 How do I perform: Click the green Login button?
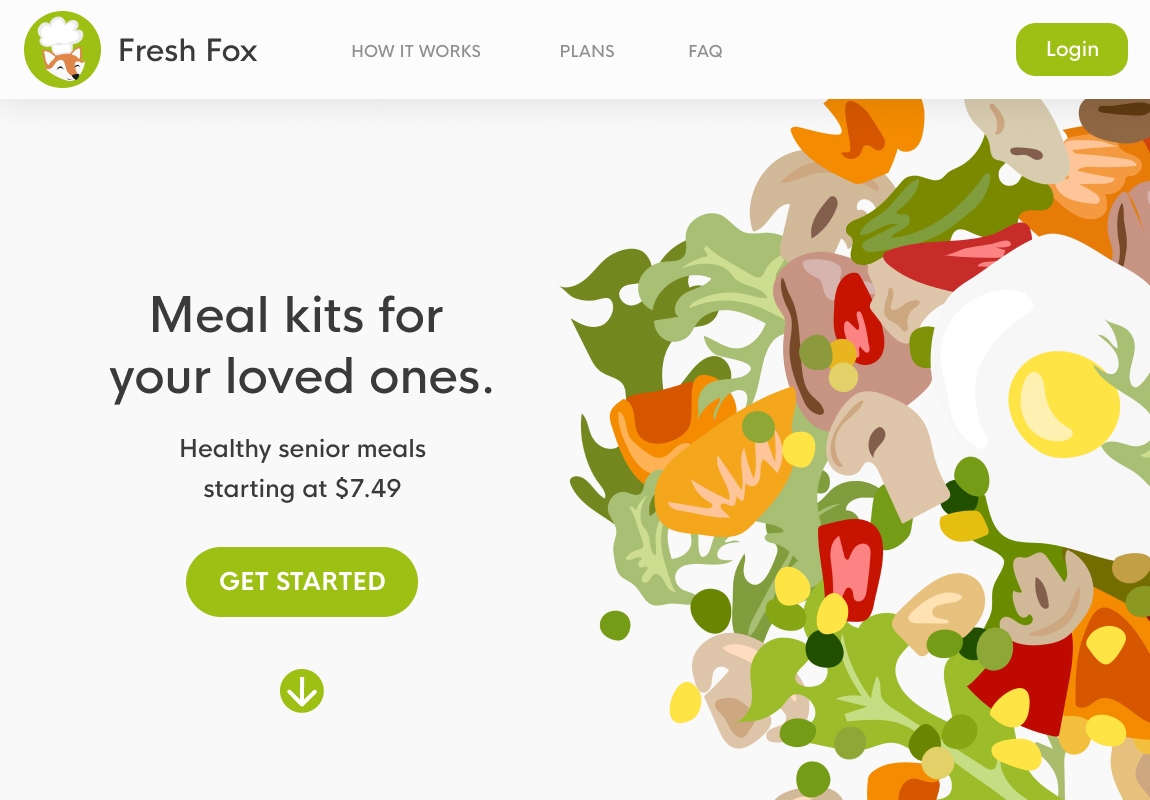(1072, 49)
